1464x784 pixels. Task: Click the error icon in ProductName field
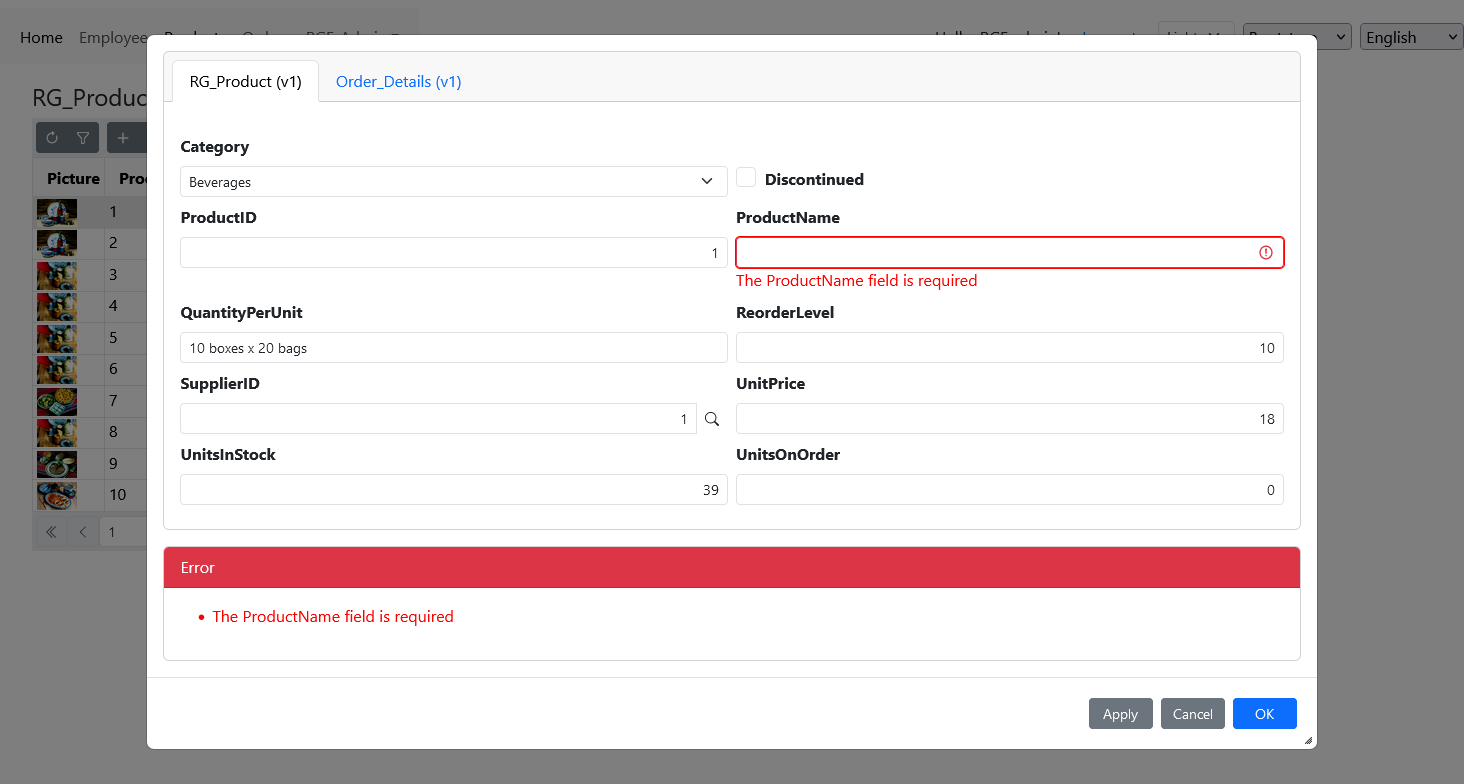click(1266, 253)
